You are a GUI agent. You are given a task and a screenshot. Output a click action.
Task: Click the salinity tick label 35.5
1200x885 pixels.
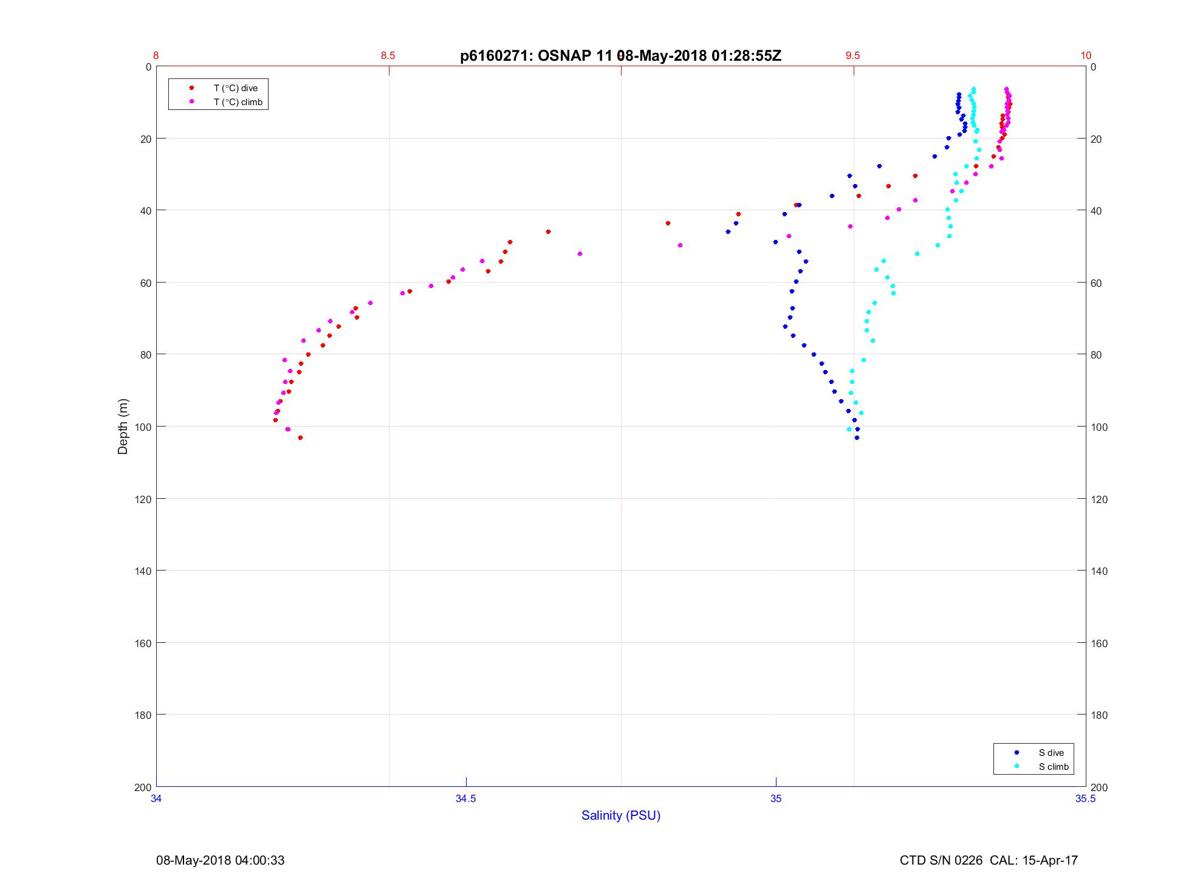(x=1085, y=798)
